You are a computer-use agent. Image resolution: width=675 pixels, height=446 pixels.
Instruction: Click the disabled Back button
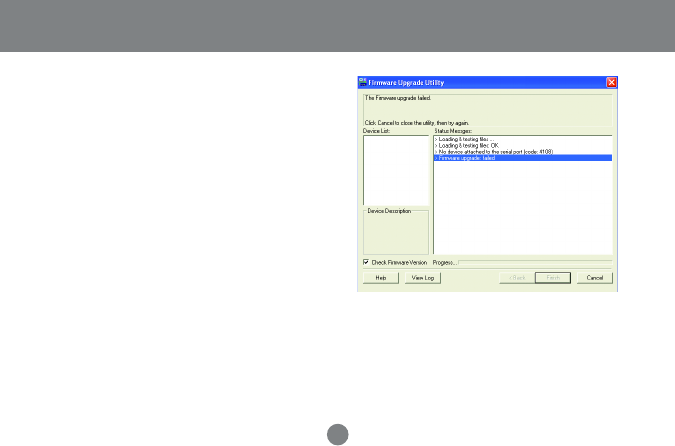pyautogui.click(x=517, y=278)
